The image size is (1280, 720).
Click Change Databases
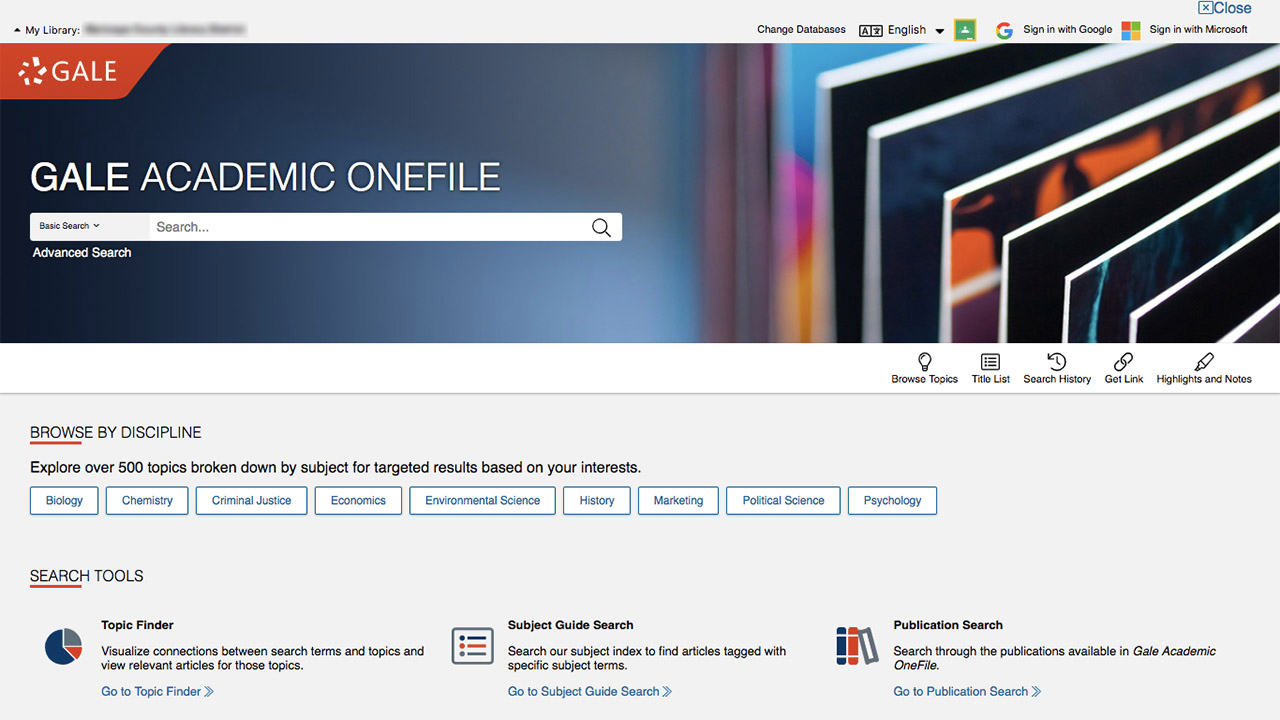point(801,30)
